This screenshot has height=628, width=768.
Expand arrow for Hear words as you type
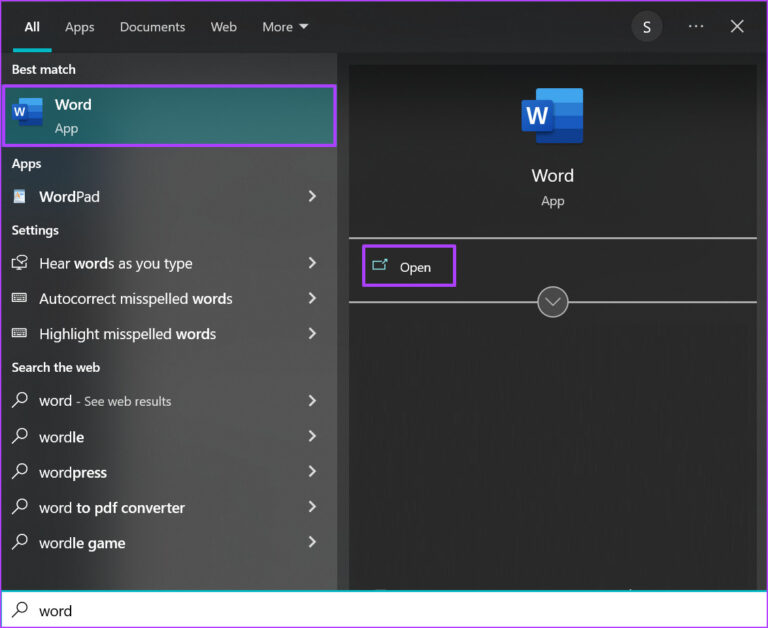click(312, 263)
